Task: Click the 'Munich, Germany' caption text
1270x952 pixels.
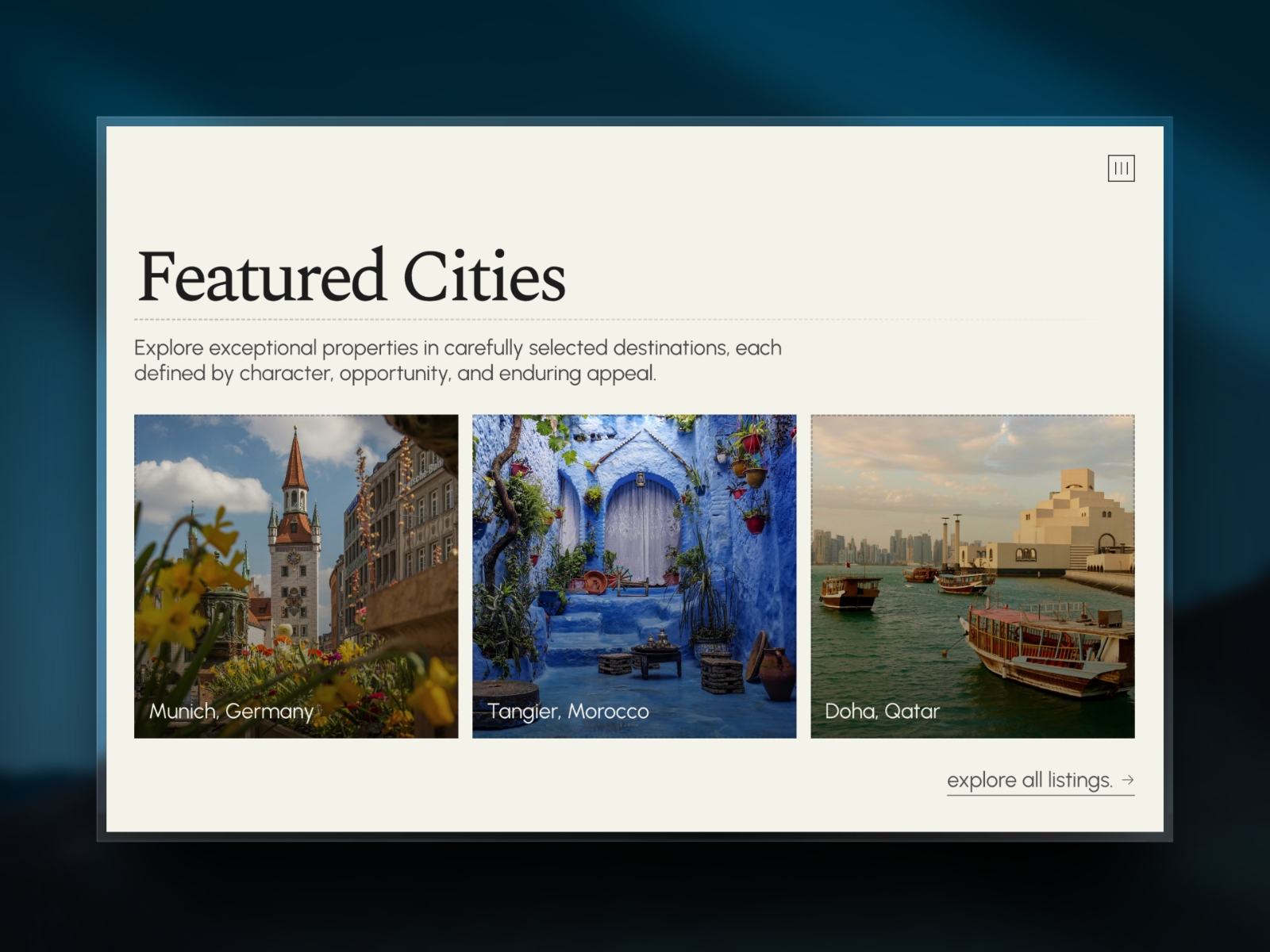Action: point(231,712)
